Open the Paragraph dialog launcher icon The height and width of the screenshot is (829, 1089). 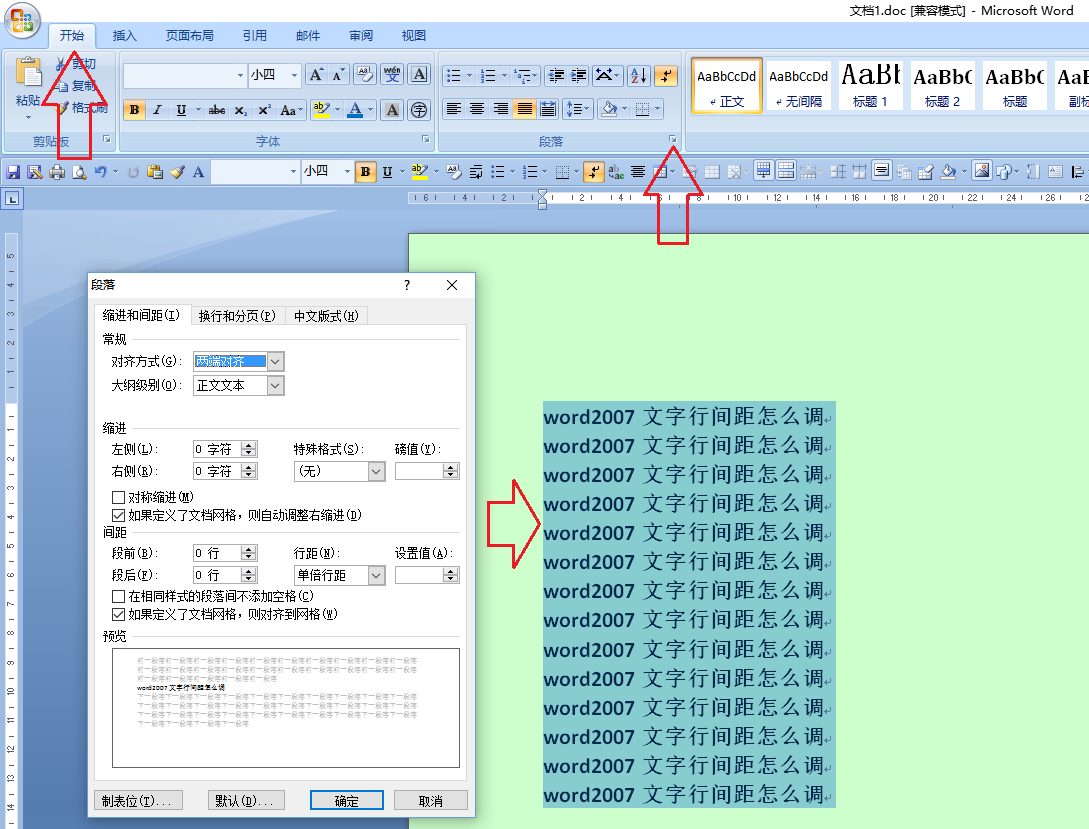672,140
